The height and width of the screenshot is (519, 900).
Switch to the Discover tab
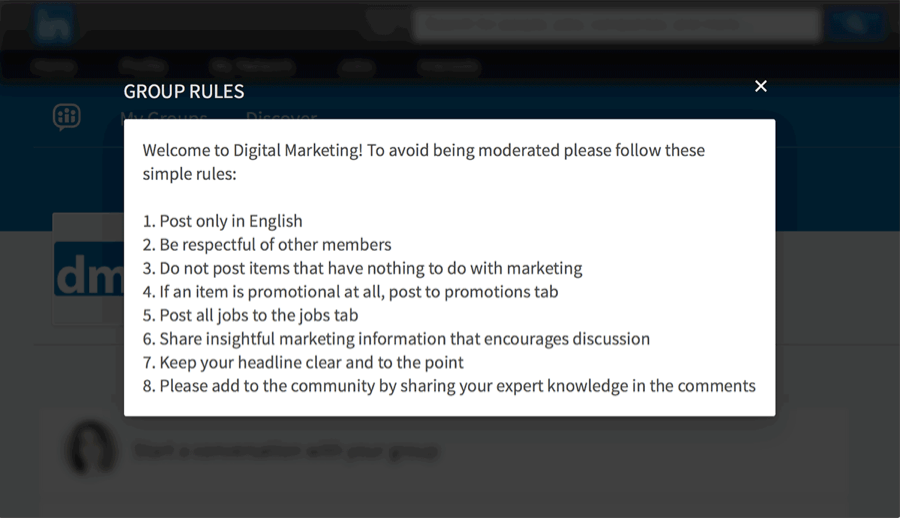click(281, 117)
